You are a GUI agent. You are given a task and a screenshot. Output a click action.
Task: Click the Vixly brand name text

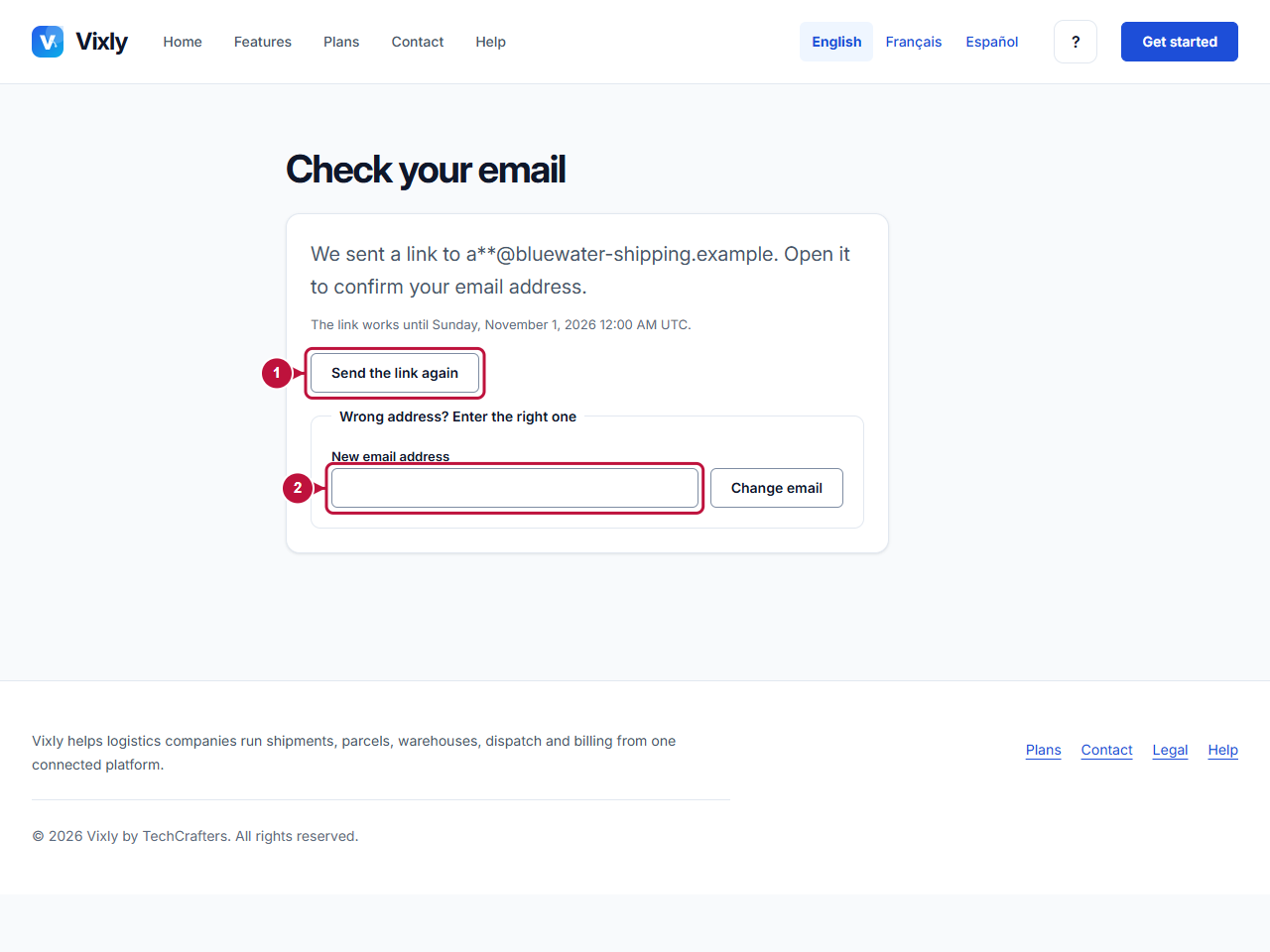[x=101, y=42]
